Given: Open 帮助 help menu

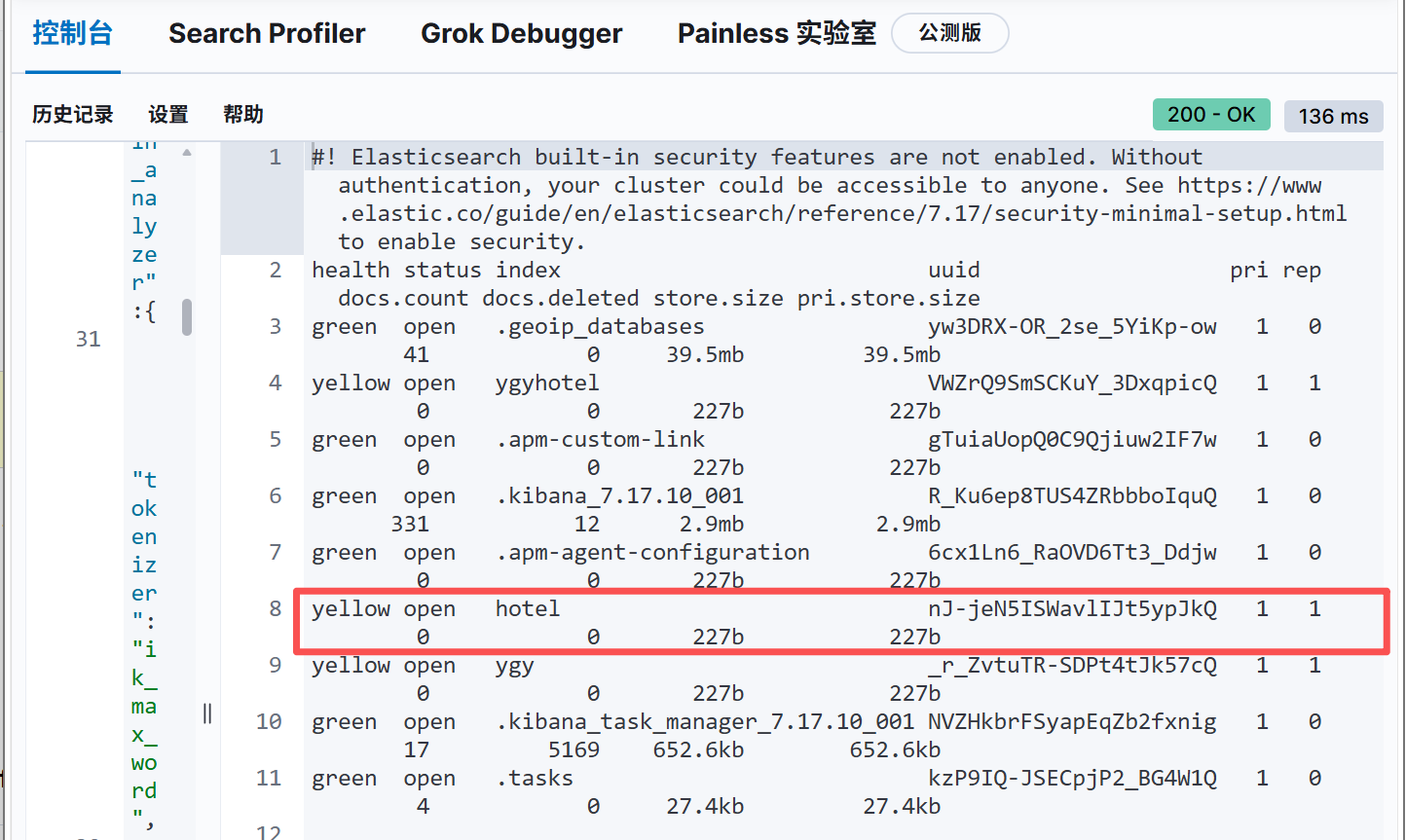Looking at the screenshot, I should click(x=243, y=114).
